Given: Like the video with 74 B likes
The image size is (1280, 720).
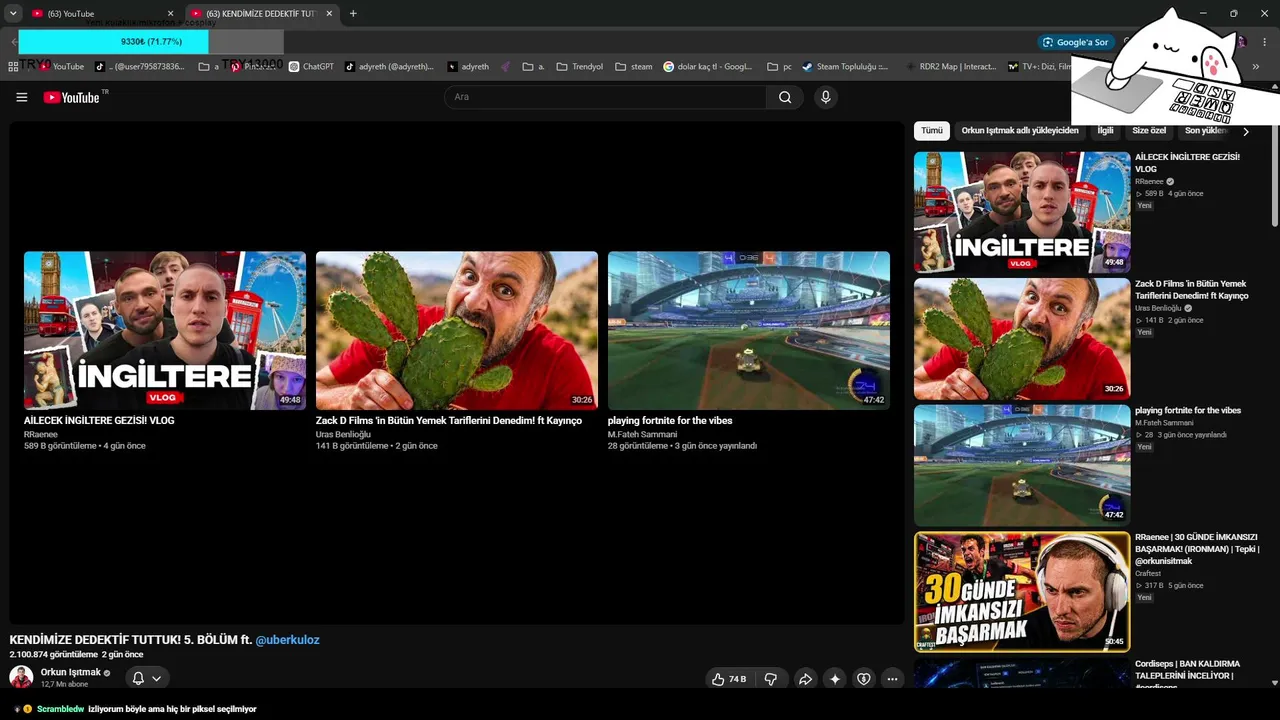Looking at the screenshot, I should pyautogui.click(x=729, y=679).
